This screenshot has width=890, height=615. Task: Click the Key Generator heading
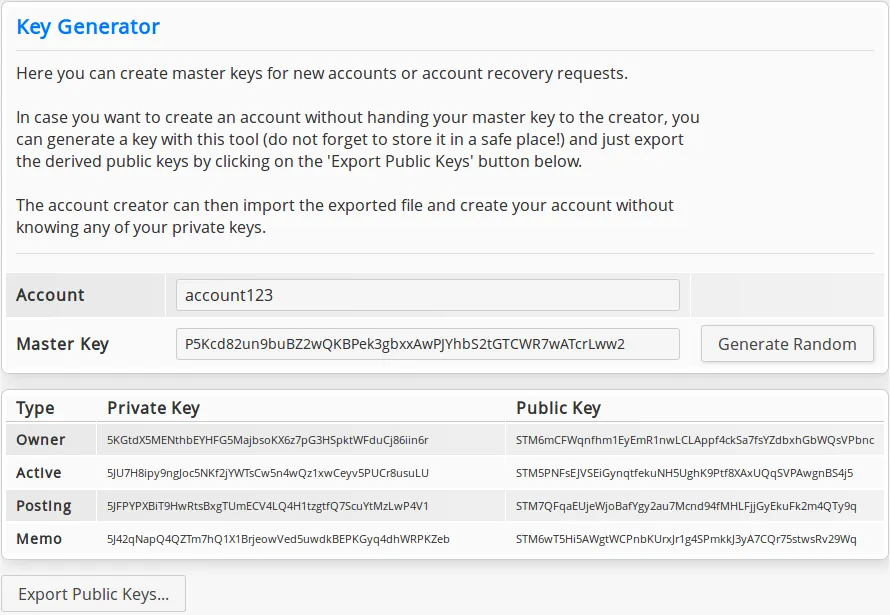(x=88, y=27)
